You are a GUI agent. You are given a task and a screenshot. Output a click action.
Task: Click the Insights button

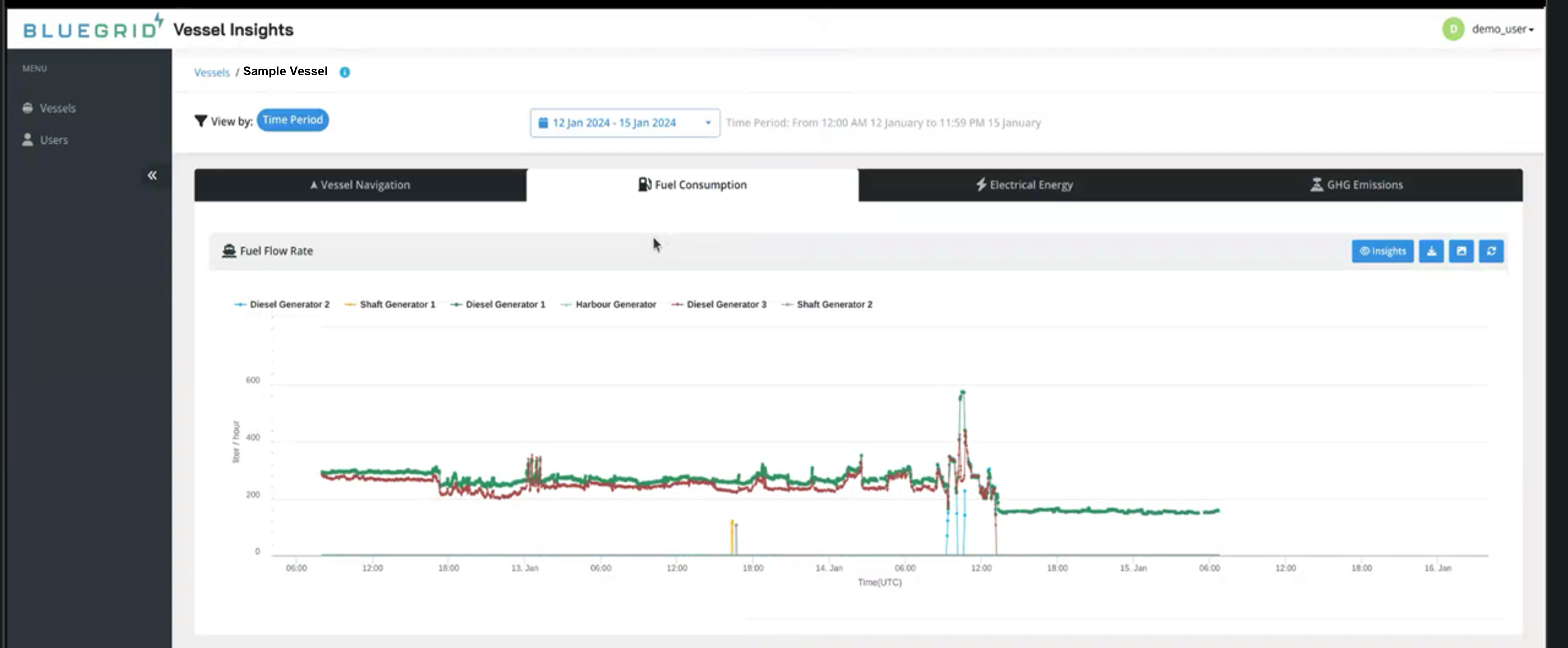coord(1382,251)
